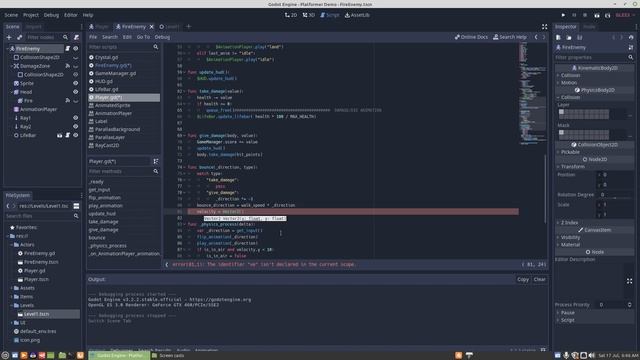Viewport: 640px width, 360px height.
Task: Toggle FileSystem split mode icon
Action: point(76,206)
